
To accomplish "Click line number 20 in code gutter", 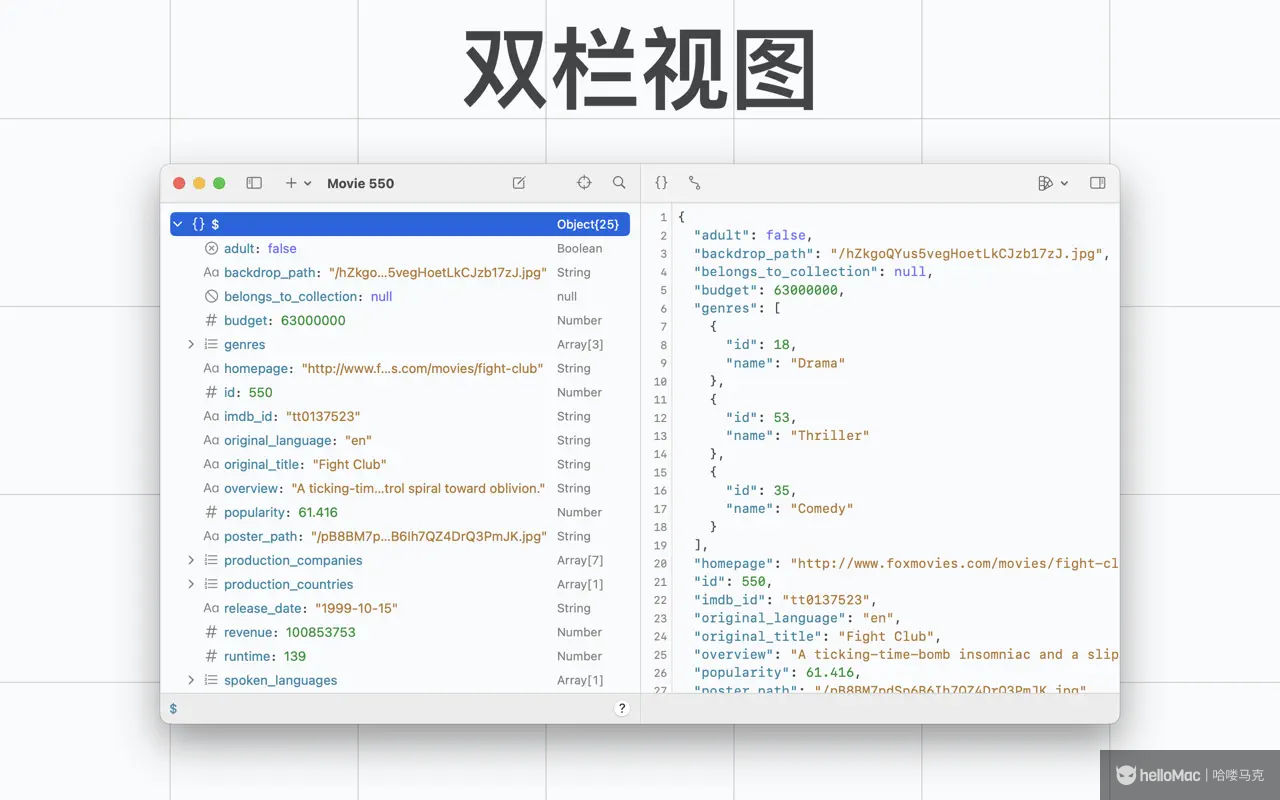I will pyautogui.click(x=660, y=564).
